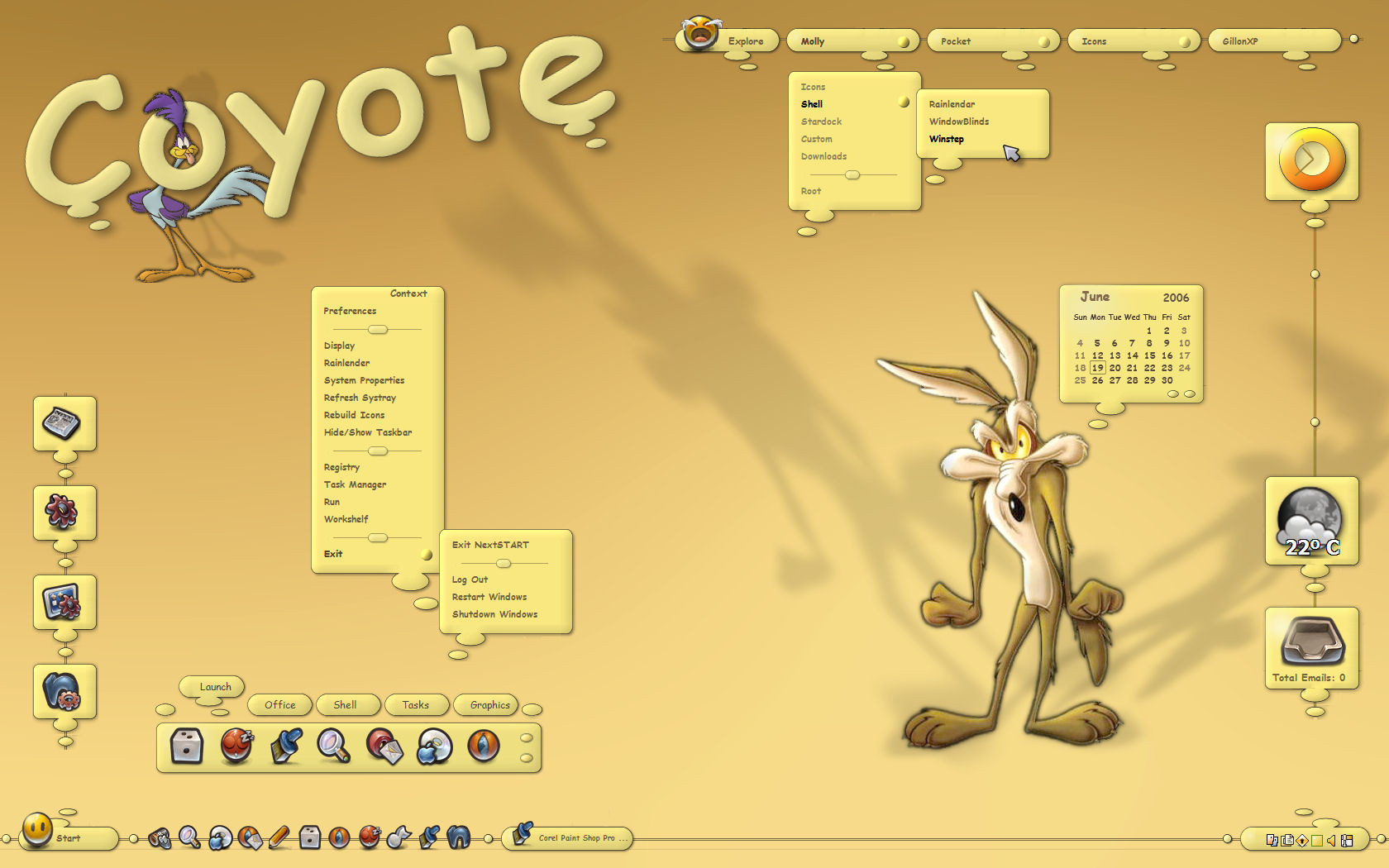
Task: Click the smiley Start button
Action: (x=37, y=830)
